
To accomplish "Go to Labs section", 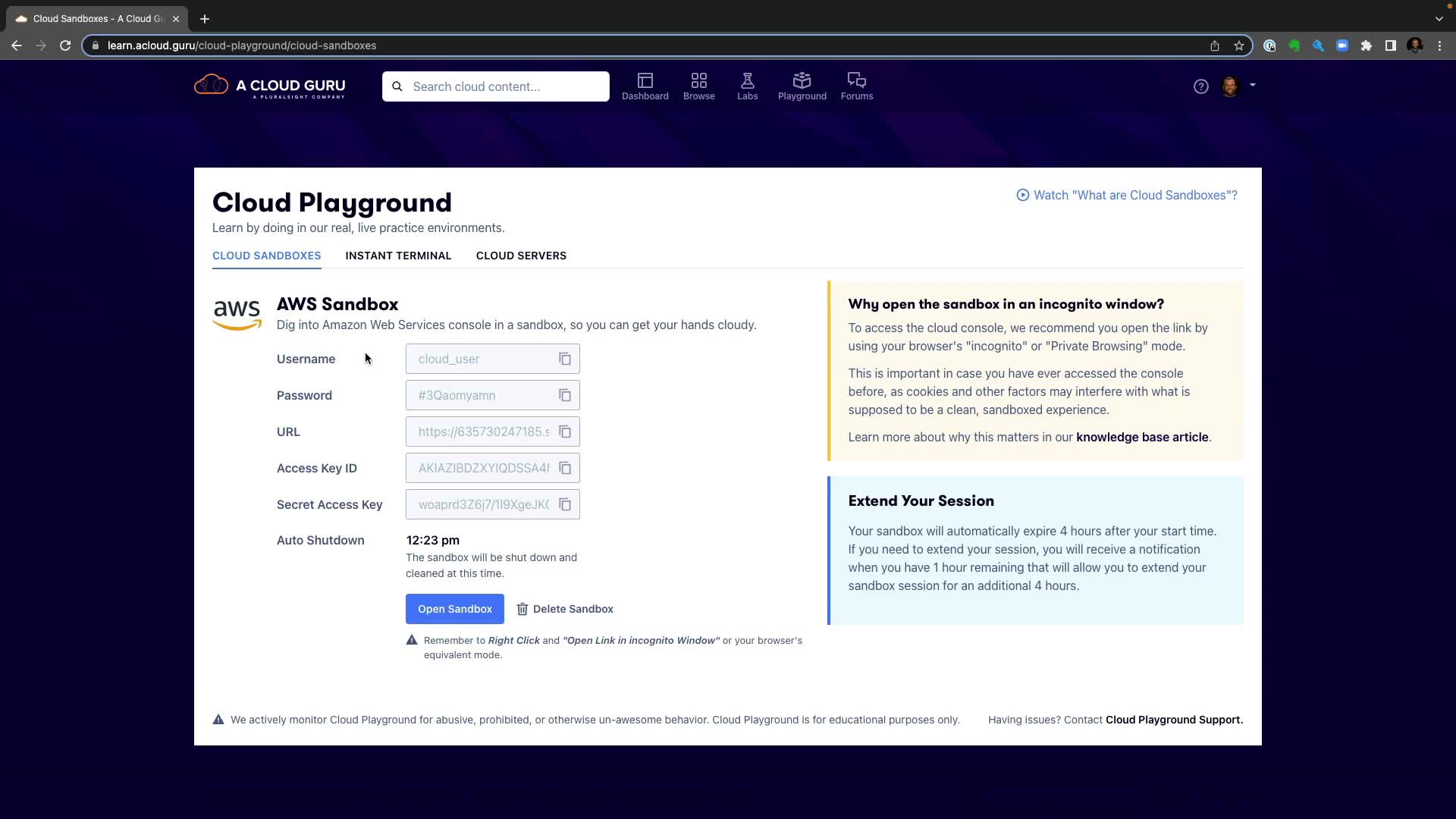I will point(747,86).
